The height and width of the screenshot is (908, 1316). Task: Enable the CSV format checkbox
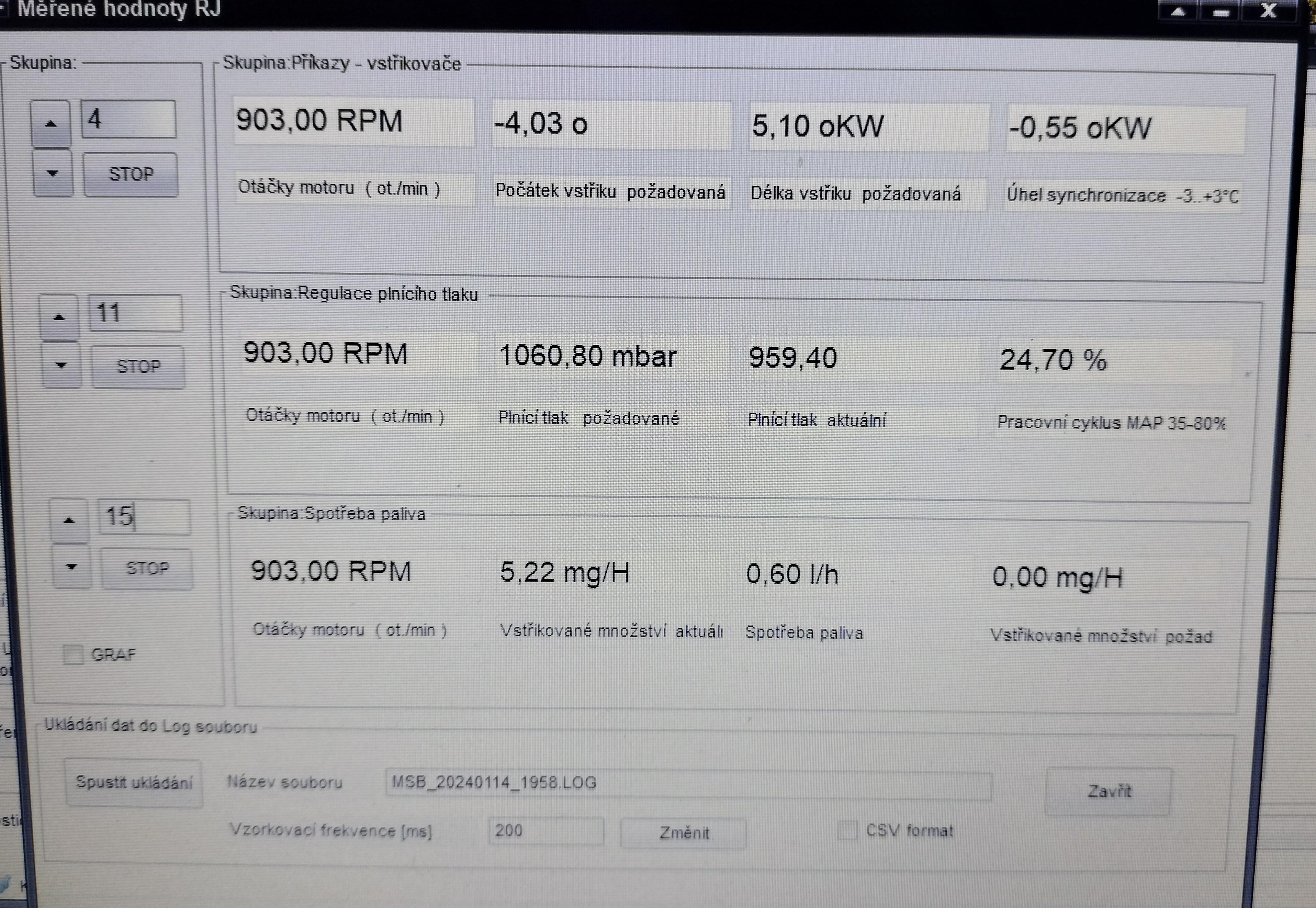point(847,830)
